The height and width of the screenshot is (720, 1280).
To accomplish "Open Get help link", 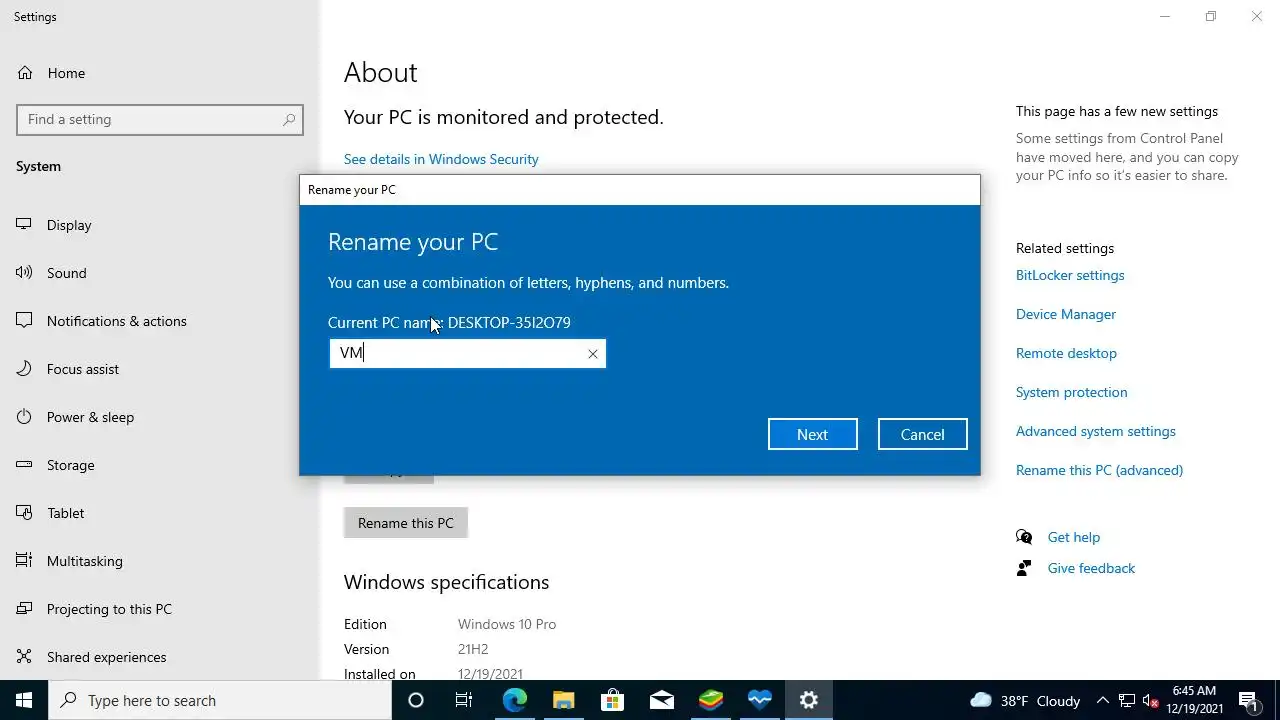I will pos(1074,537).
